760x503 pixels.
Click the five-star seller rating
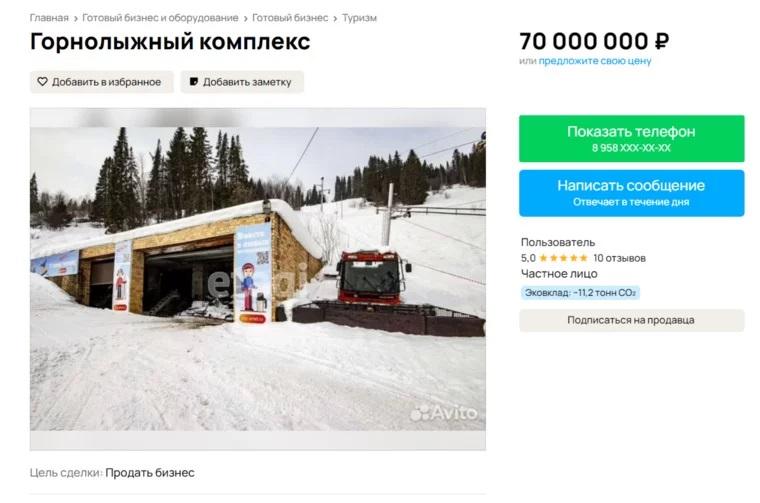coord(563,258)
